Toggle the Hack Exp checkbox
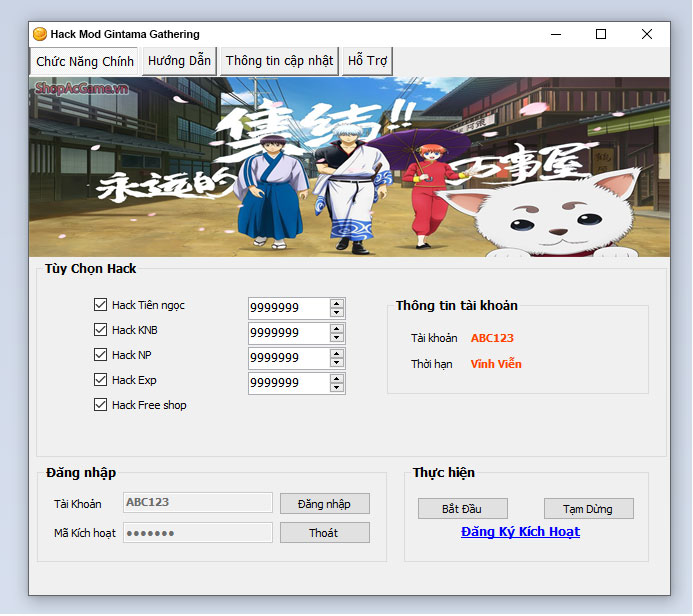 pos(100,380)
